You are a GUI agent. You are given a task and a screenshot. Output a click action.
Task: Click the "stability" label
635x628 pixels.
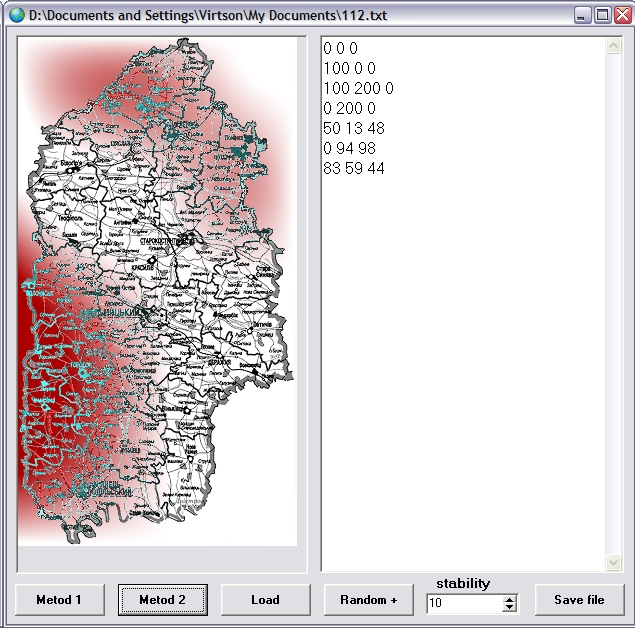[x=463, y=583]
